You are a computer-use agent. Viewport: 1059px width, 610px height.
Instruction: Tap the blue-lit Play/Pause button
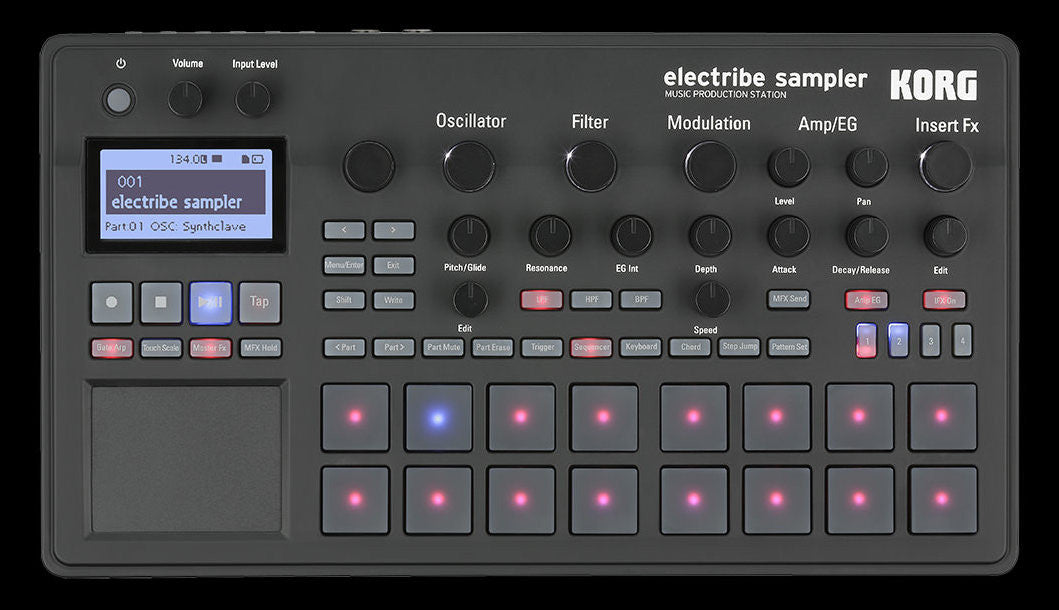(x=211, y=302)
